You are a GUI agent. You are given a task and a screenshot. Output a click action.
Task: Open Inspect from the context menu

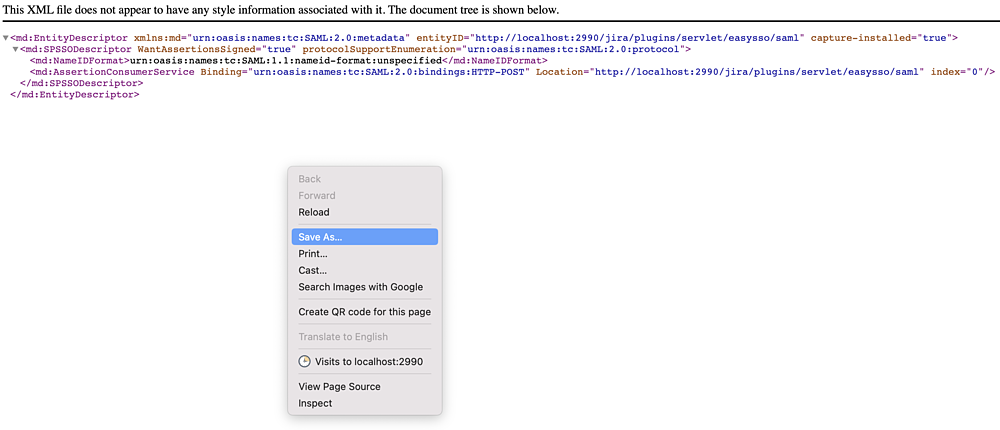tap(365, 403)
